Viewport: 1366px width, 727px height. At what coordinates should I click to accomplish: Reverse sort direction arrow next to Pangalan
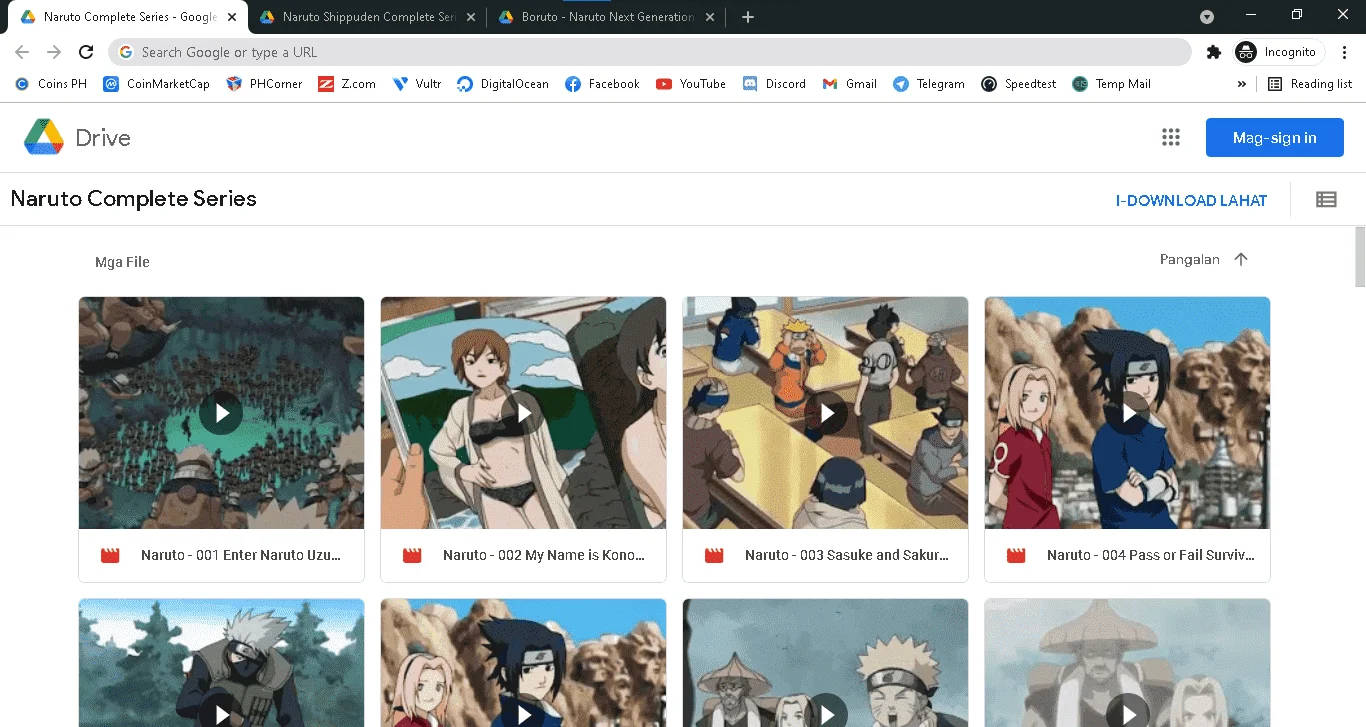(x=1241, y=259)
